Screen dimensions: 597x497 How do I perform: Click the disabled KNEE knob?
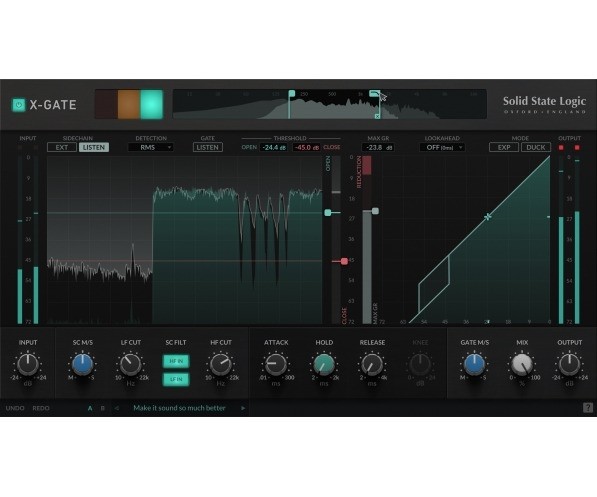click(x=420, y=364)
